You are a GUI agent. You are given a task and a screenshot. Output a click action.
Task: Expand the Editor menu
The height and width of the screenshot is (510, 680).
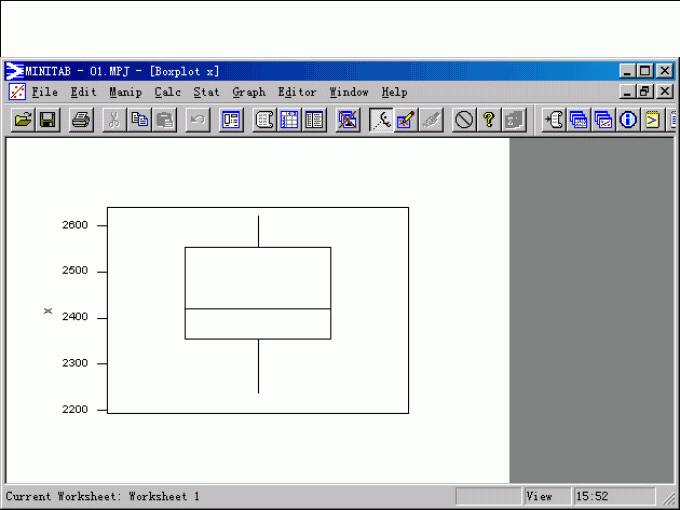[297, 92]
